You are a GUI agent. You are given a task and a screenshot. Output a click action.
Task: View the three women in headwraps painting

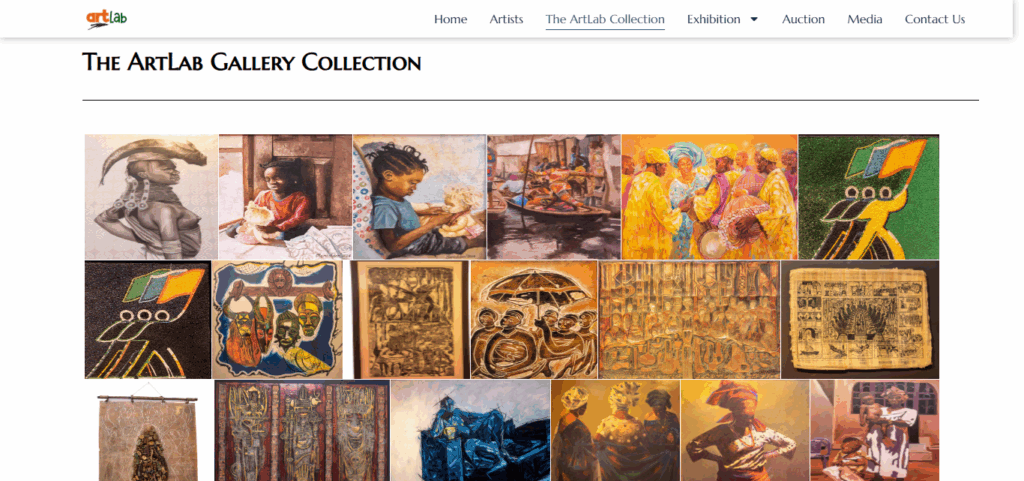click(616, 431)
